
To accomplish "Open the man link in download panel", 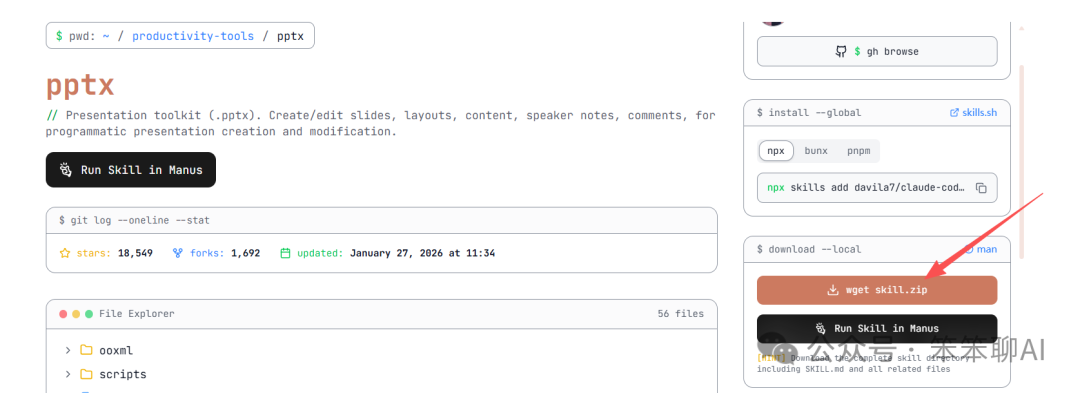I will [x=981, y=249].
